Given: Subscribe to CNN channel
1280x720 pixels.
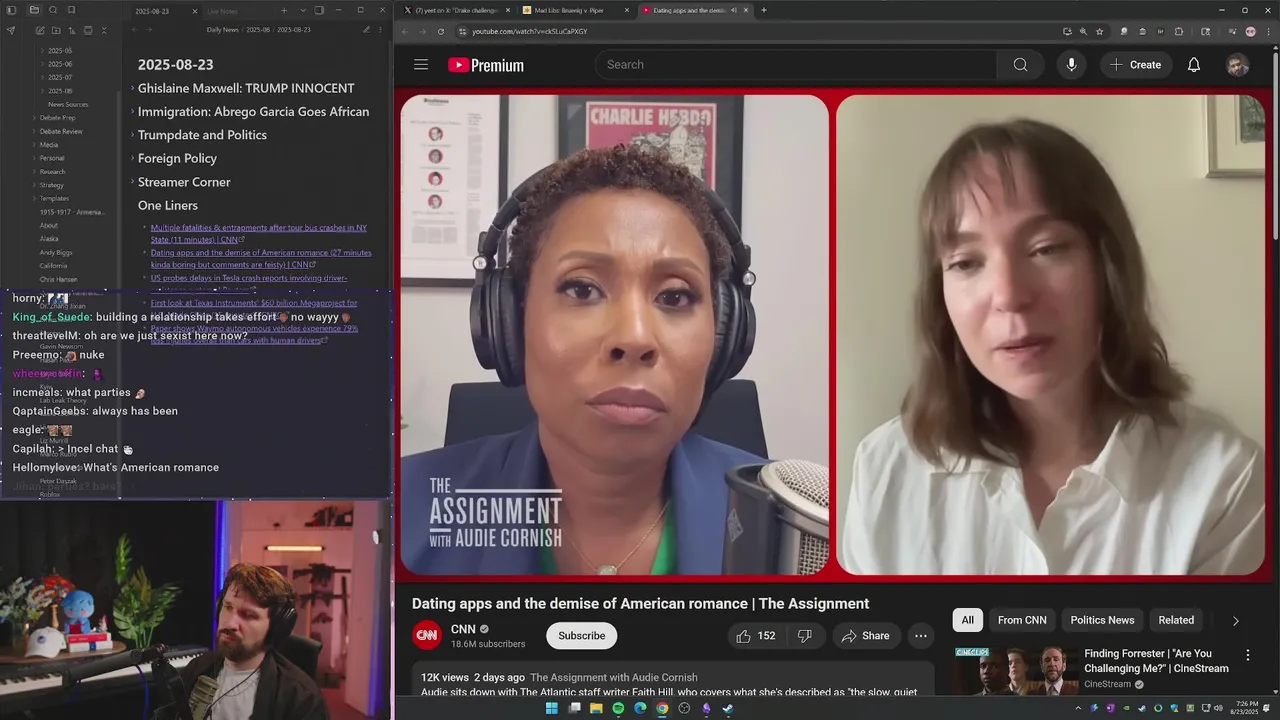Looking at the screenshot, I should (x=581, y=636).
